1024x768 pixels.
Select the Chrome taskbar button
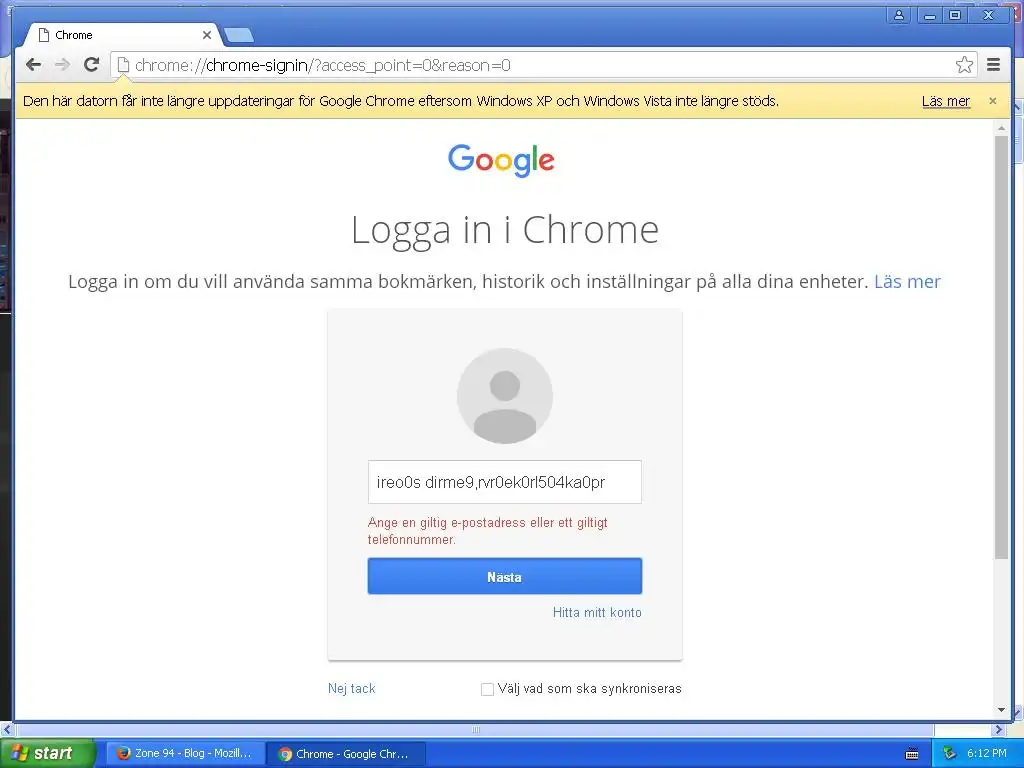point(347,753)
